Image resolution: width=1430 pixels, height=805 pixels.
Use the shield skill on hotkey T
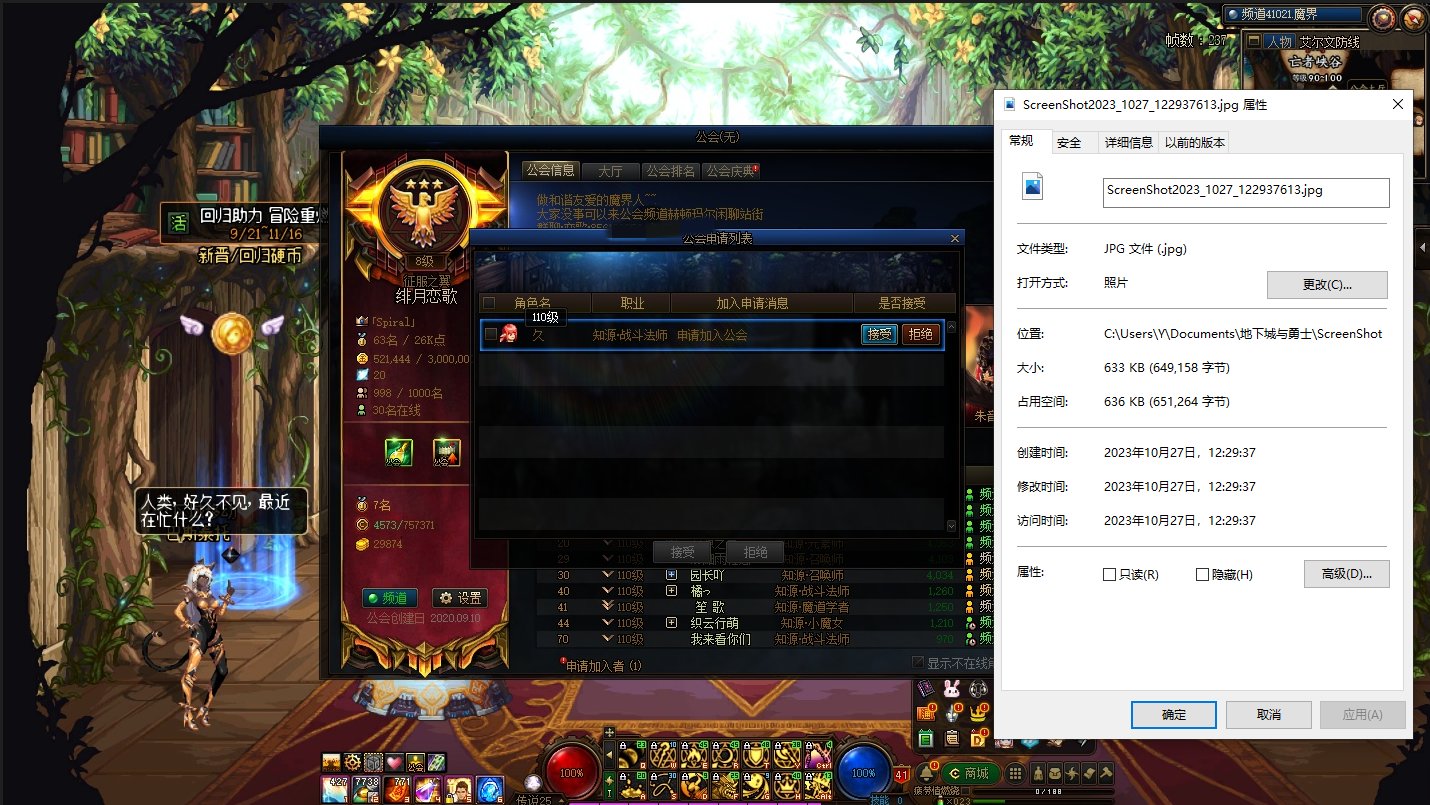pos(757,756)
